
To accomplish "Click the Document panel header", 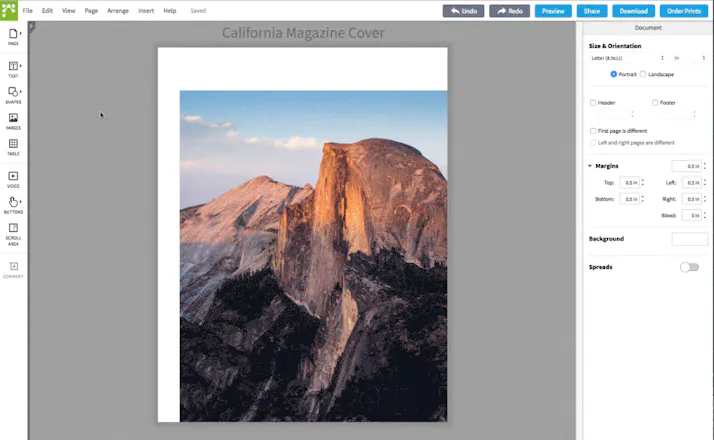I will 648,28.
